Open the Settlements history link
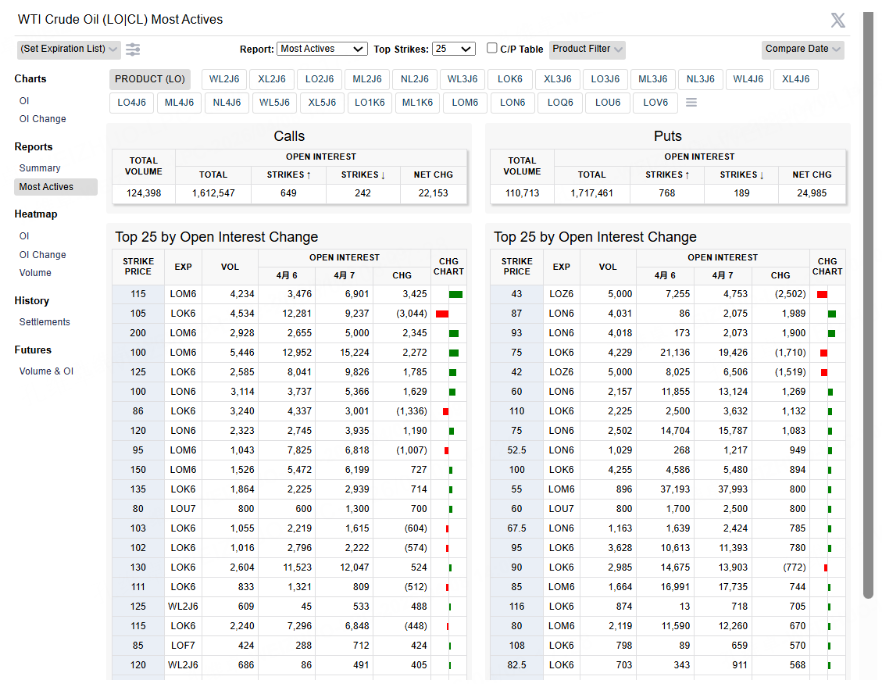 tap(44, 322)
